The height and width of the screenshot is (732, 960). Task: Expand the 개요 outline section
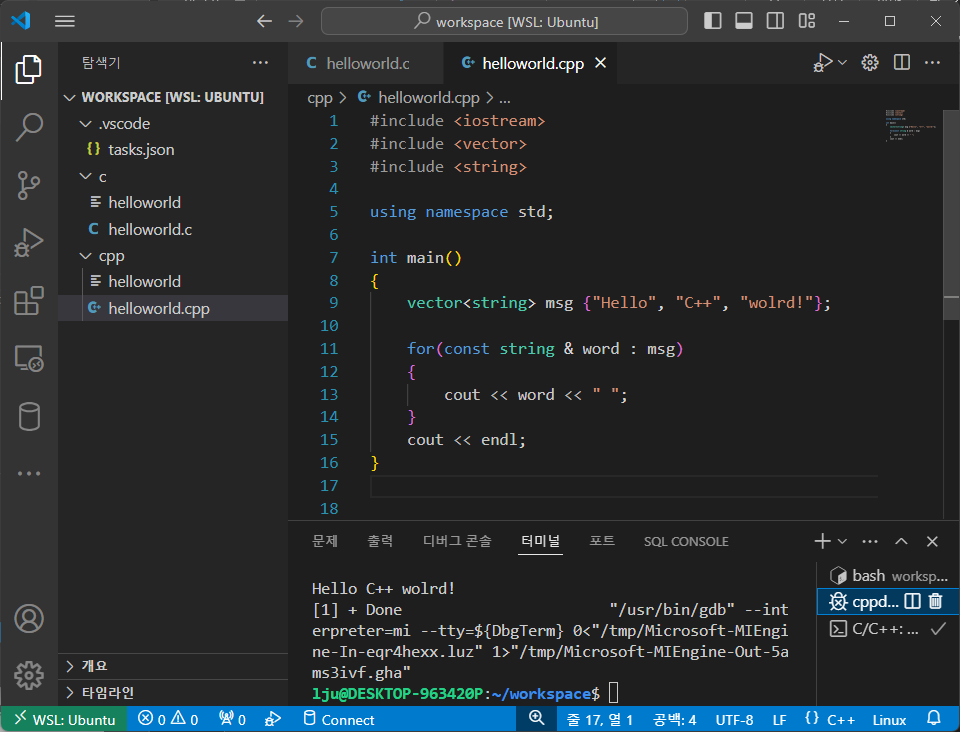tap(173, 666)
